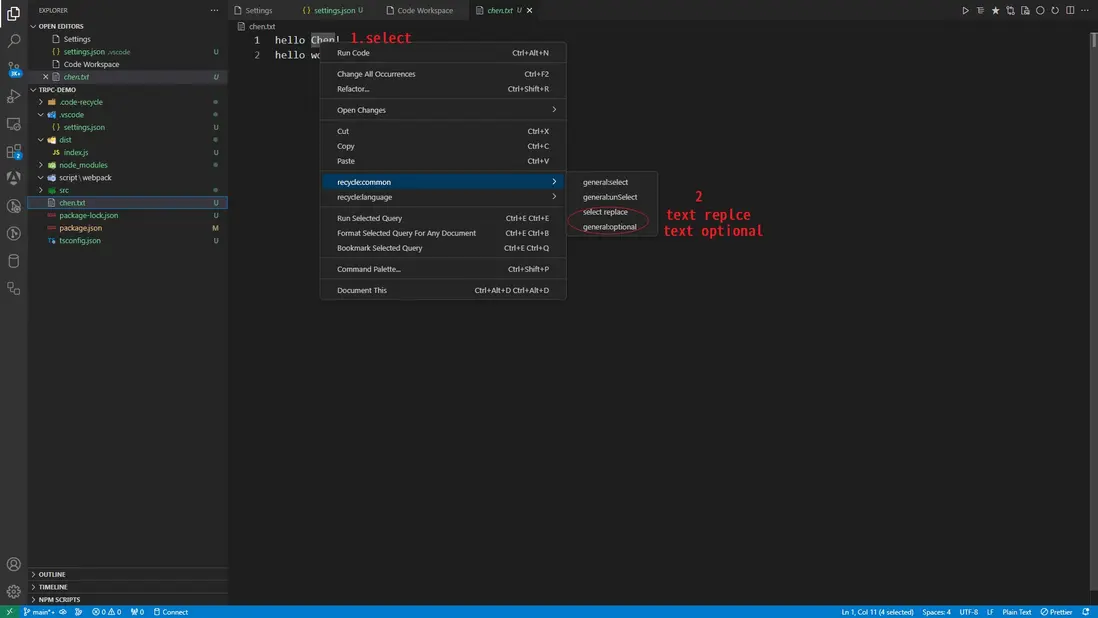Collapse the script\webpack folder
The image size is (1098, 618).
point(41,178)
